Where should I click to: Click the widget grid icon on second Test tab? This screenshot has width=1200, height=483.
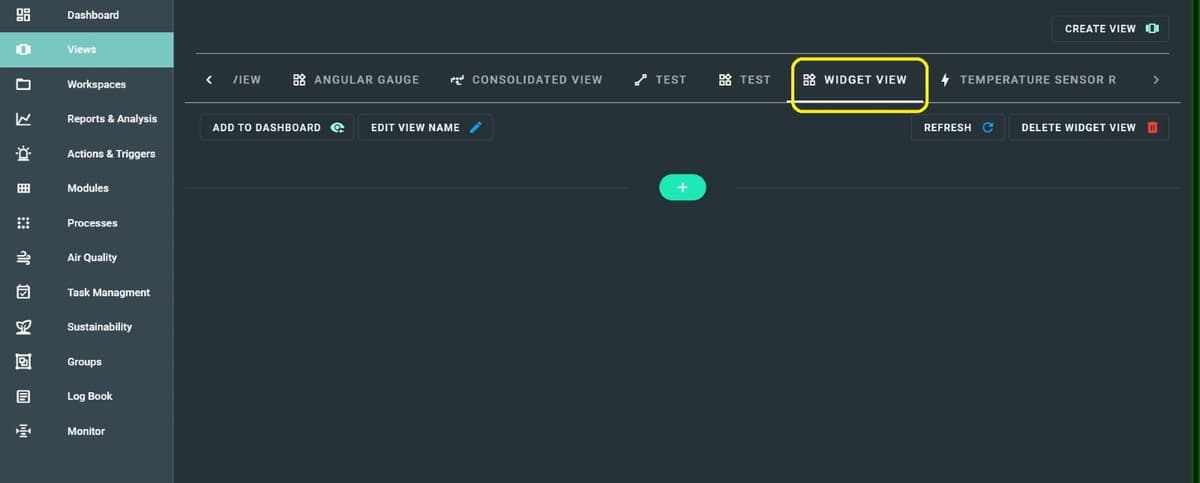(725, 80)
